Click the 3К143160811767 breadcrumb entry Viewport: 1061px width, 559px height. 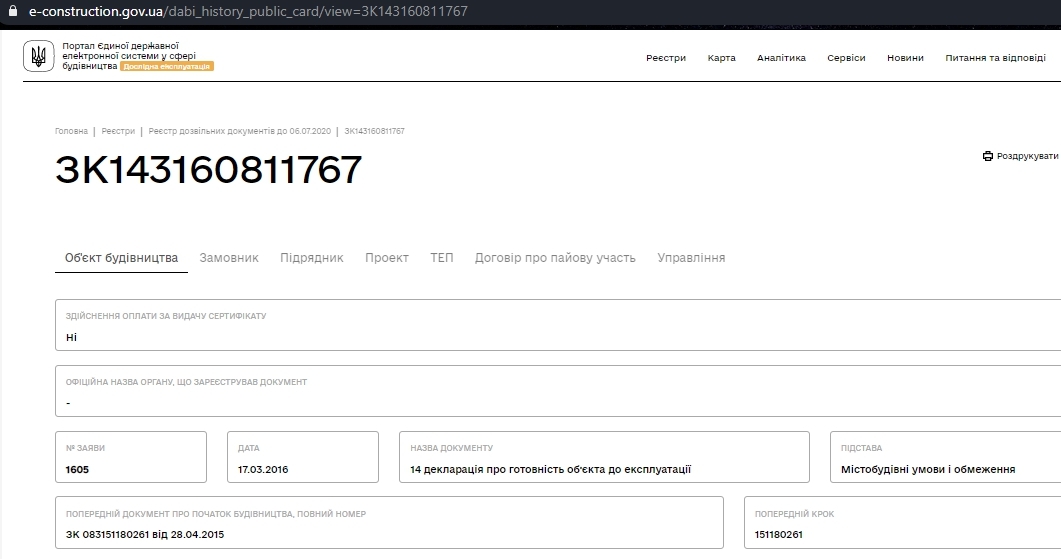(374, 131)
